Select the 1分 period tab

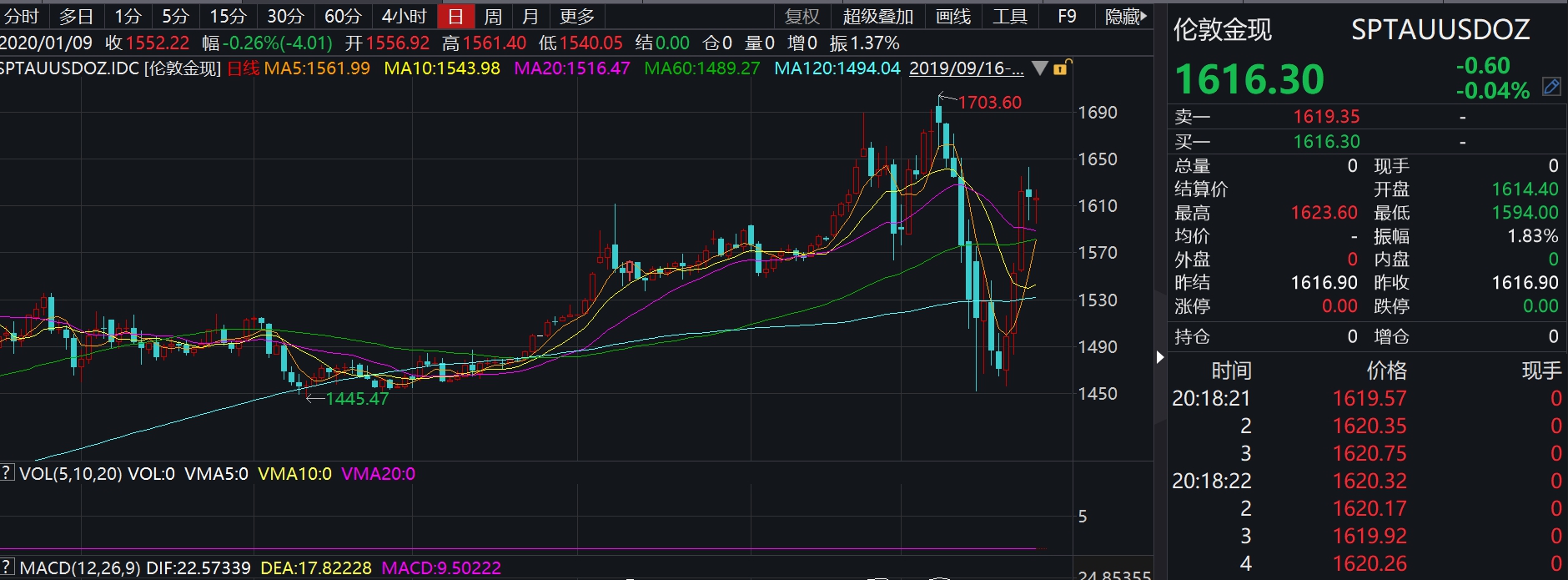(128, 17)
